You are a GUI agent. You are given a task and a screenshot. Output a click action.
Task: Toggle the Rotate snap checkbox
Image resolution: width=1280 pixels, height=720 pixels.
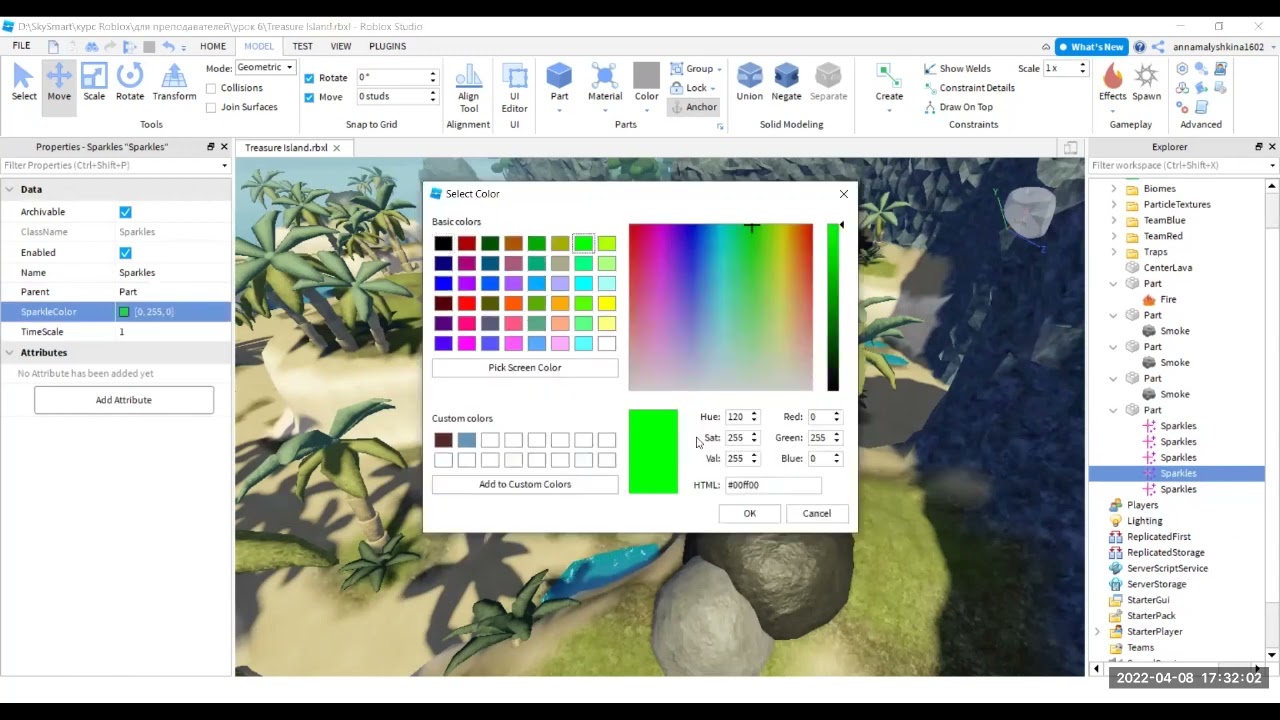pos(309,78)
